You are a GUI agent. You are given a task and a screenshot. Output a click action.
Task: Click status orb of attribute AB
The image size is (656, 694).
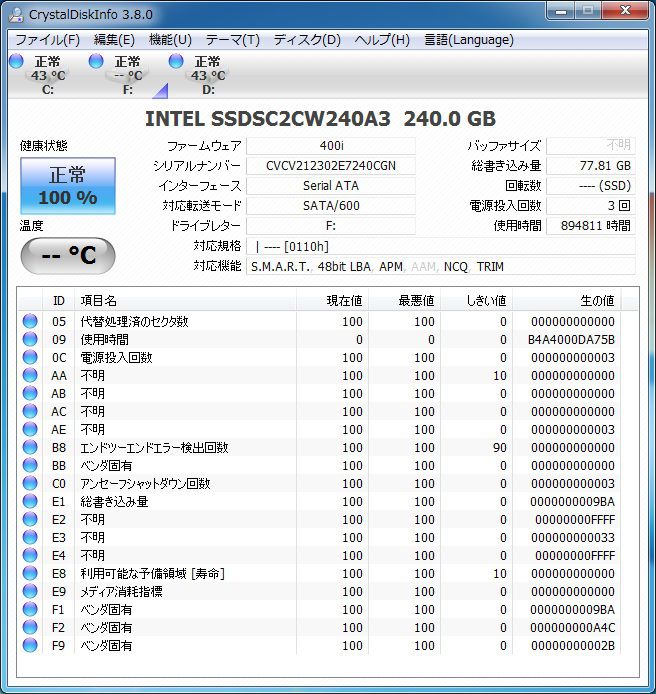click(30, 393)
